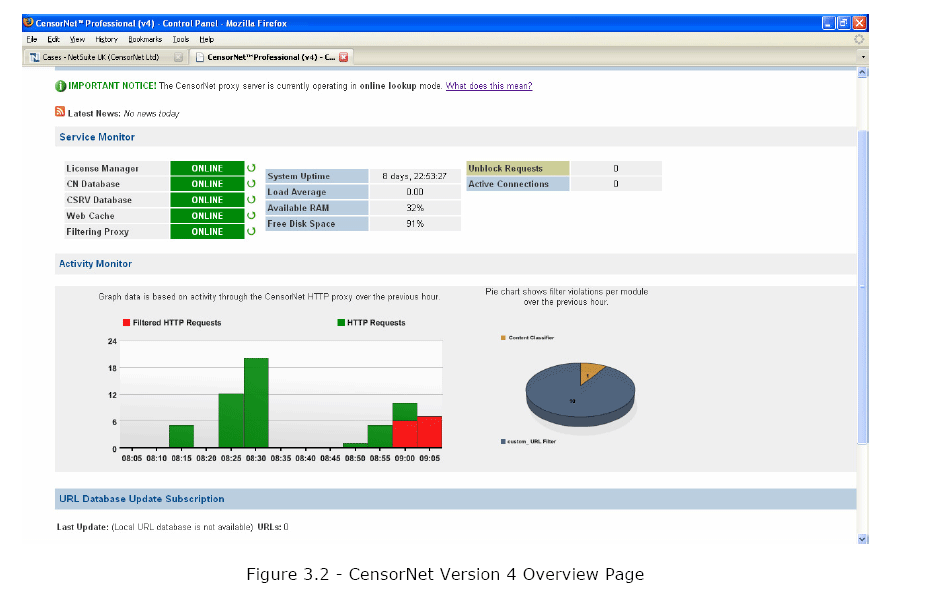The height and width of the screenshot is (616, 928).
Task: Open the tab list dropdown arrow
Action: point(863,57)
